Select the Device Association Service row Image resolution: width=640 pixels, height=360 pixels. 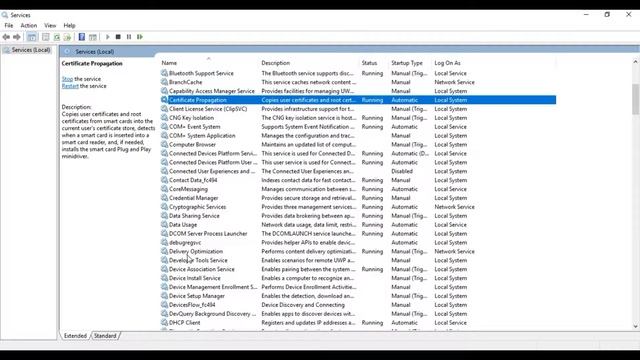click(358, 269)
